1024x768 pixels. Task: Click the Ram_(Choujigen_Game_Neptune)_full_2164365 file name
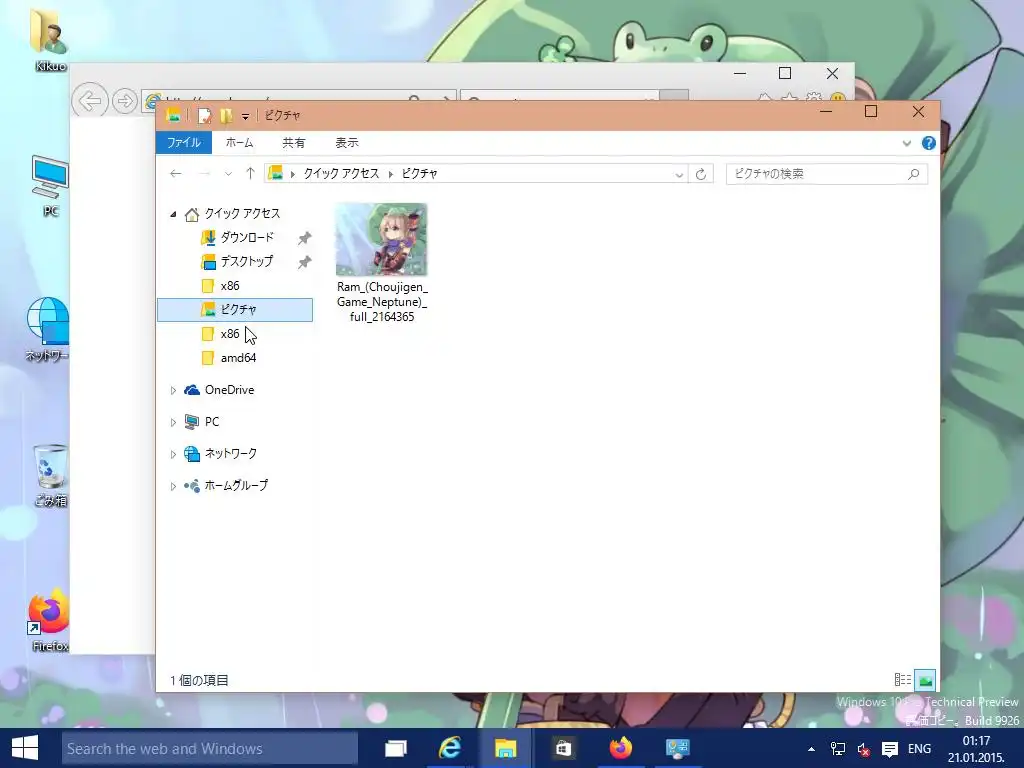382,302
